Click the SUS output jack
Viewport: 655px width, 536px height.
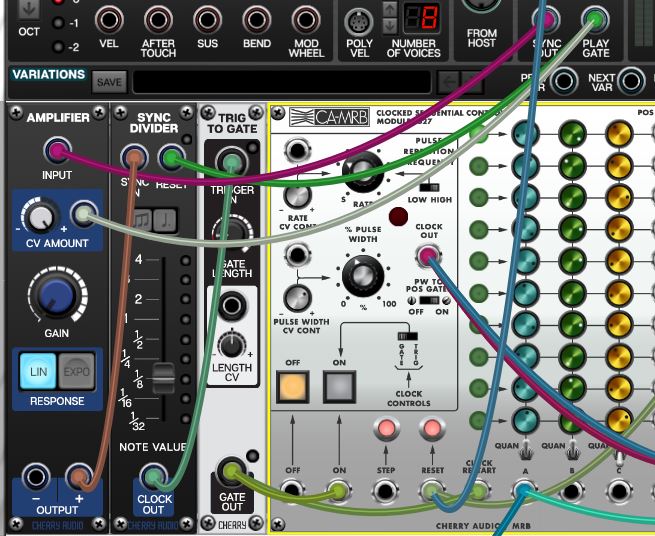coord(208,20)
